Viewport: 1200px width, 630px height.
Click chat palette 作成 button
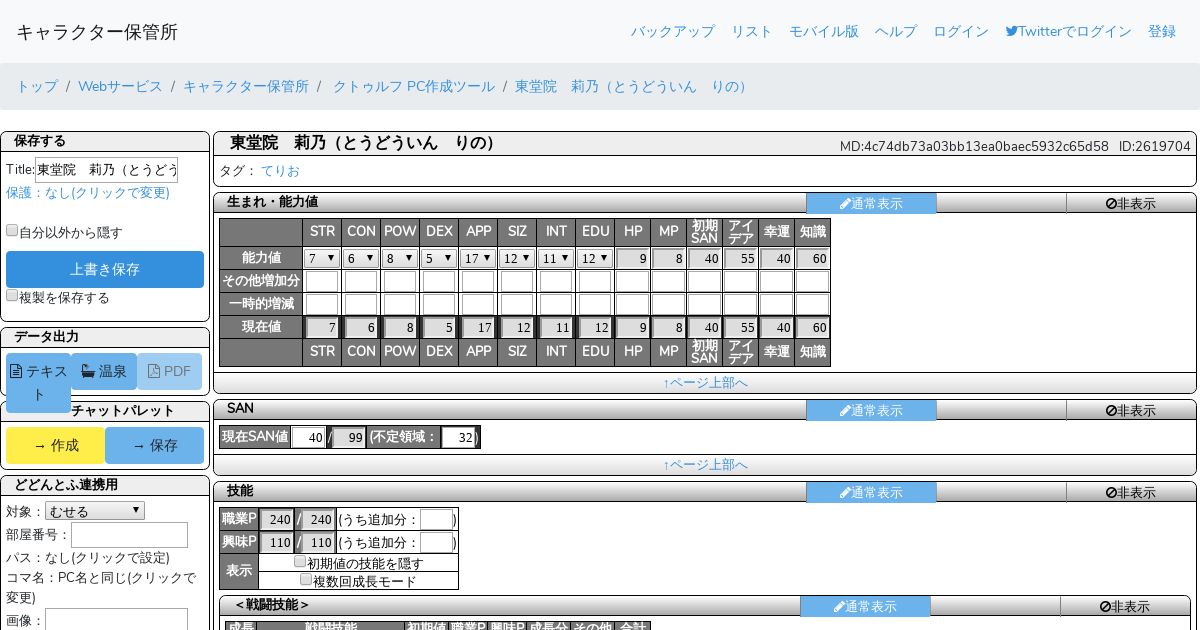pos(56,446)
